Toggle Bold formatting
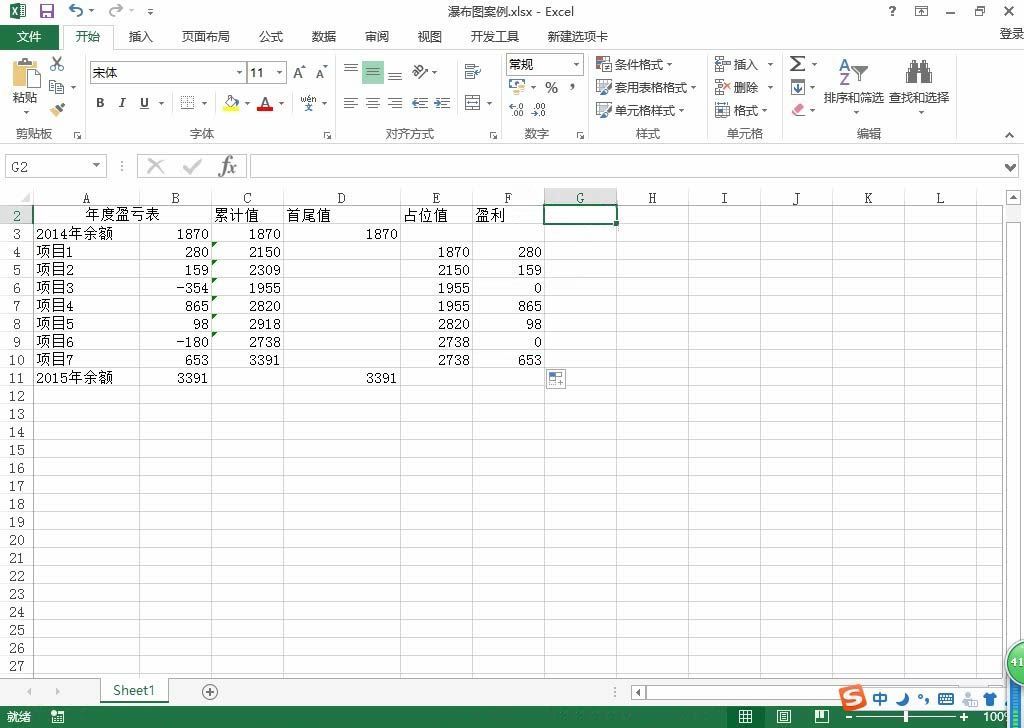This screenshot has width=1024, height=728. [x=100, y=103]
